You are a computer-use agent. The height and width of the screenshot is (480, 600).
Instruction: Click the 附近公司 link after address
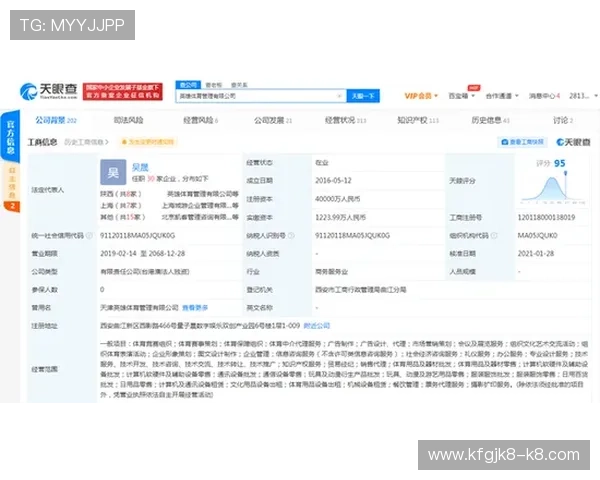[316, 326]
